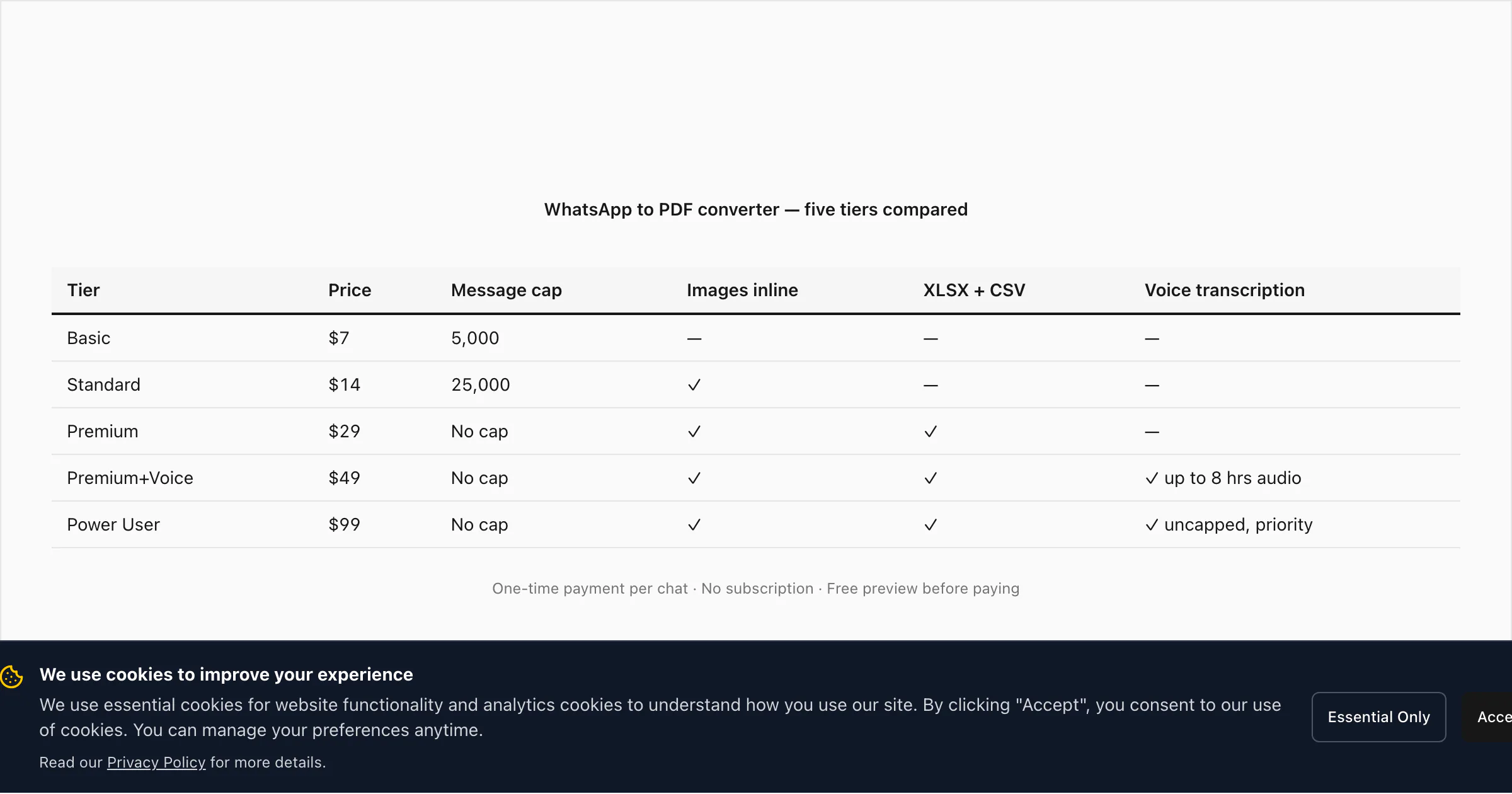
Task: Click Images inline dash in Basic row
Action: (x=694, y=339)
